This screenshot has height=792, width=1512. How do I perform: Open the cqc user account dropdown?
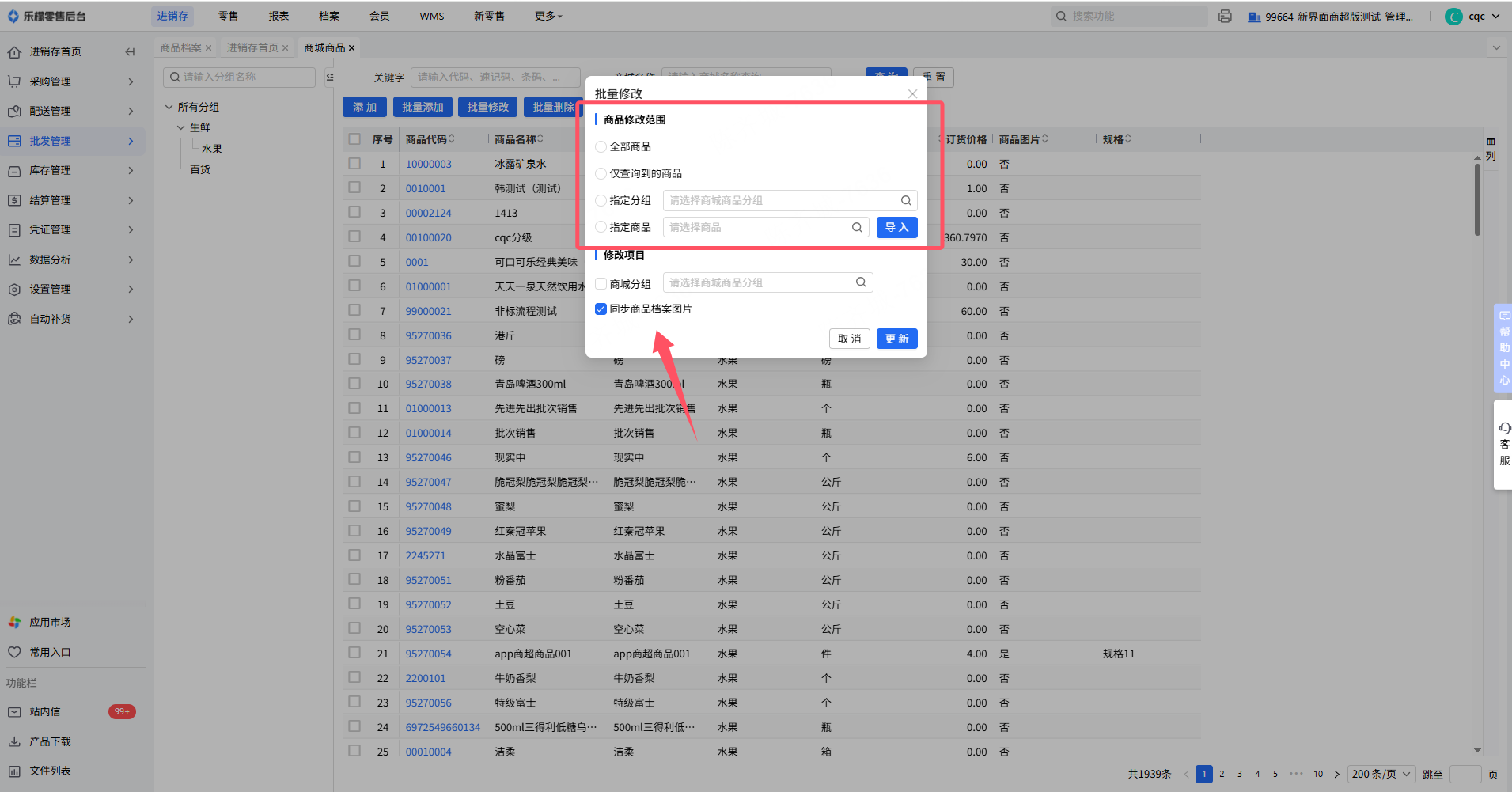pyautogui.click(x=1473, y=17)
